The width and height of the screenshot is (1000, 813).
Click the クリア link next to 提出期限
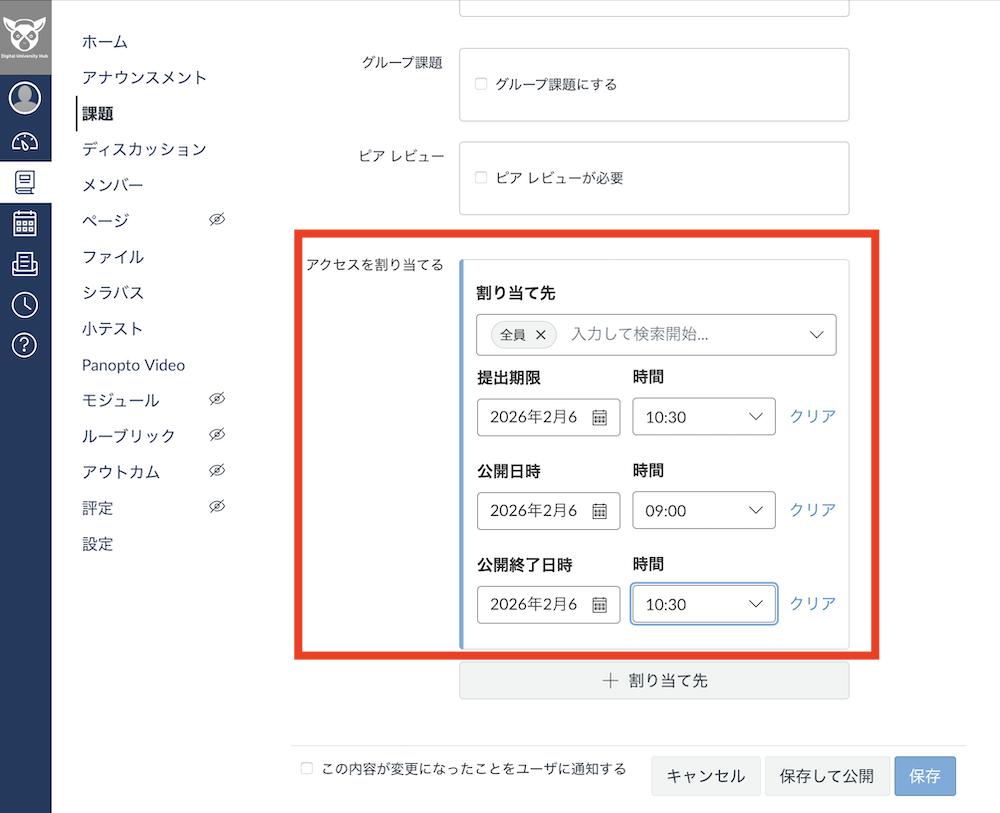tap(811, 417)
